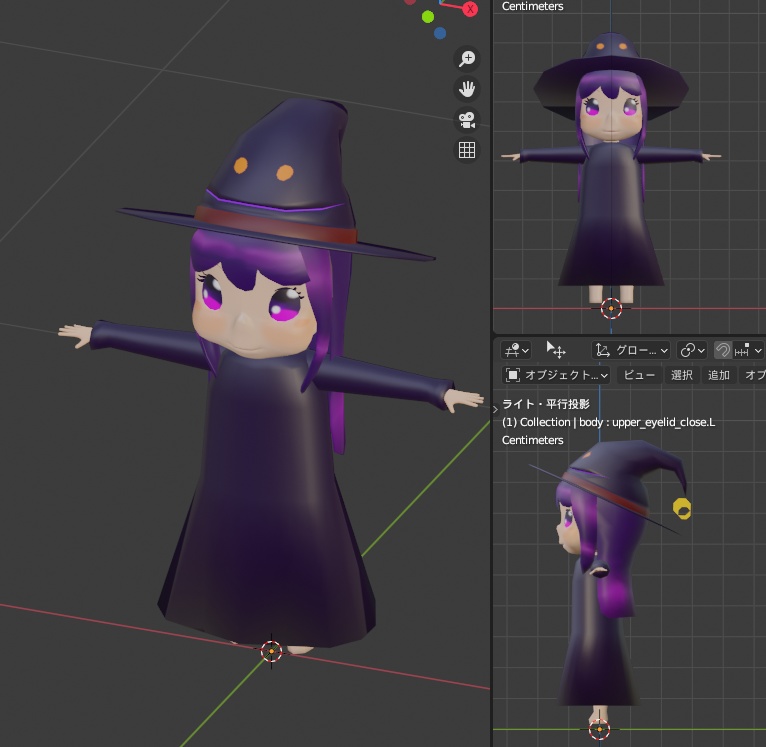
Task: Open the 追加 menu
Action: point(719,375)
